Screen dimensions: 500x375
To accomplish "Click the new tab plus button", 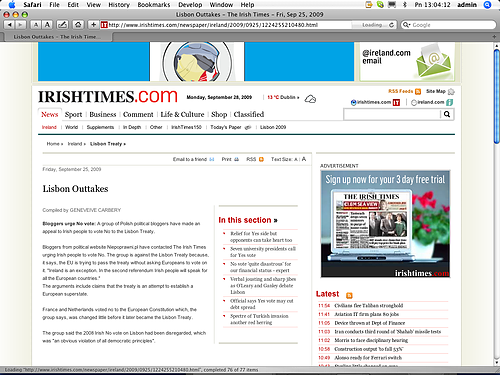I will pos(494,37).
